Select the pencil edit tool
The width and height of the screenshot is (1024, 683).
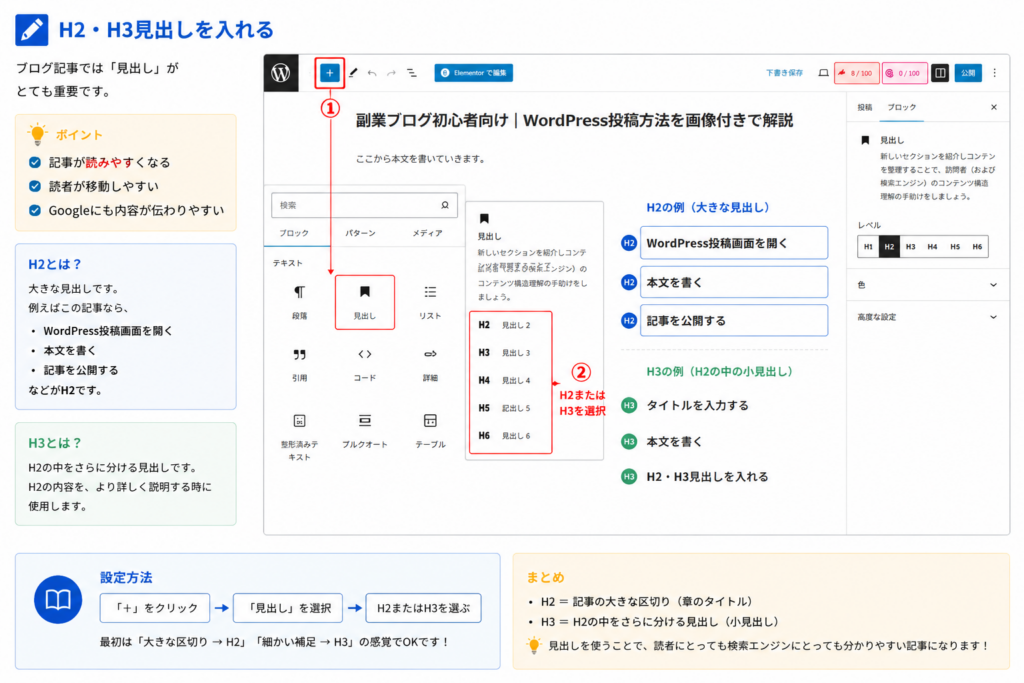353,73
